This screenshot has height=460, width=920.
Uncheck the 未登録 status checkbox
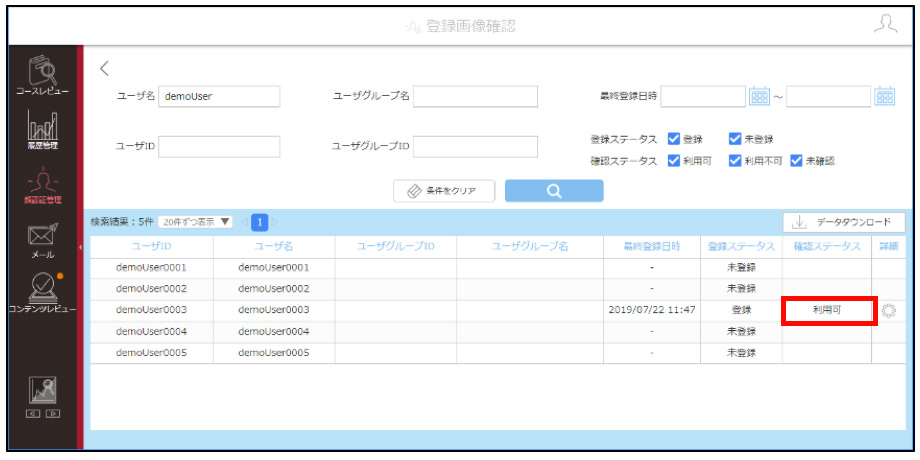tap(735, 139)
